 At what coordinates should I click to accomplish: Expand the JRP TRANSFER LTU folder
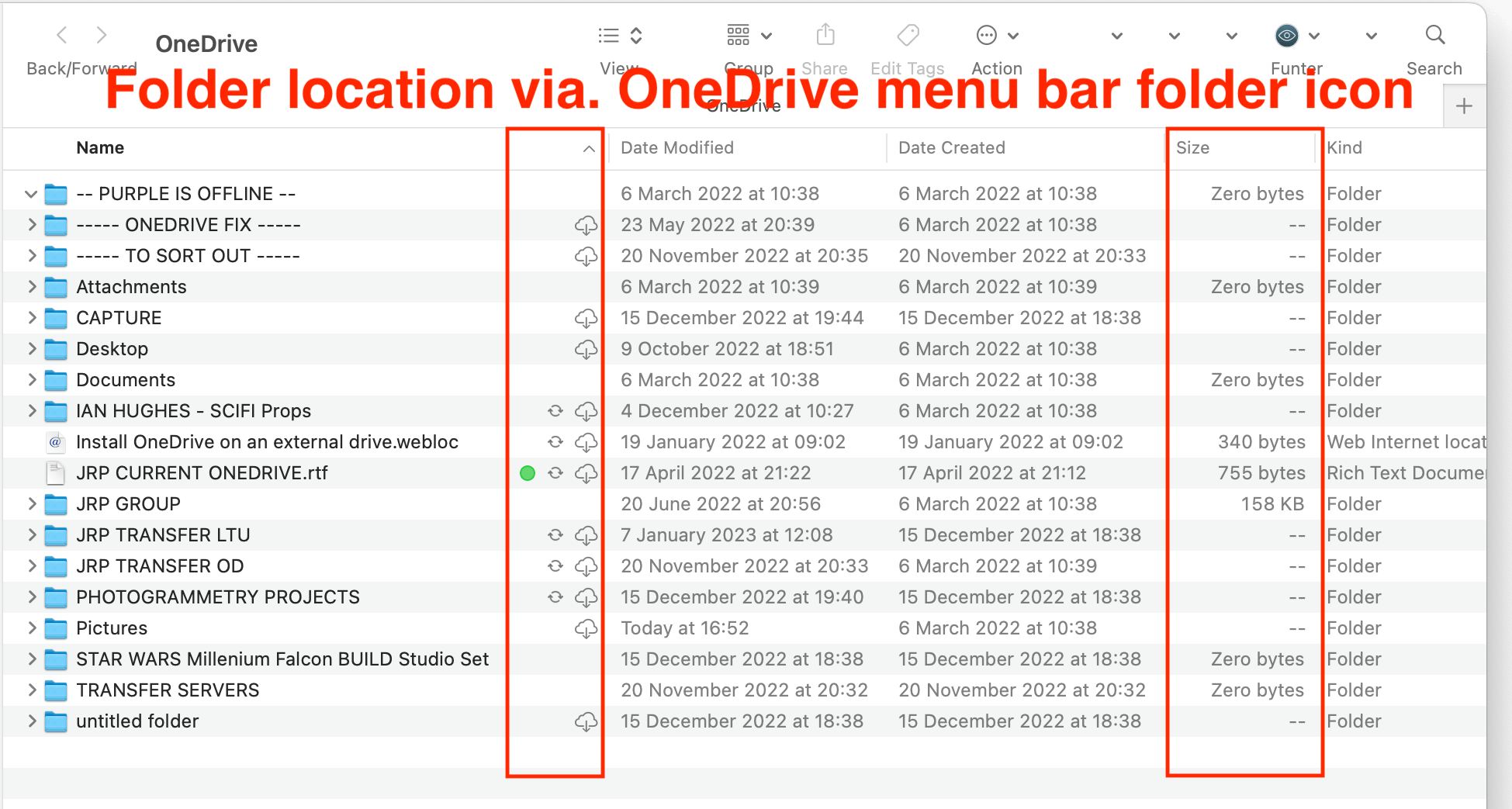click(x=31, y=535)
